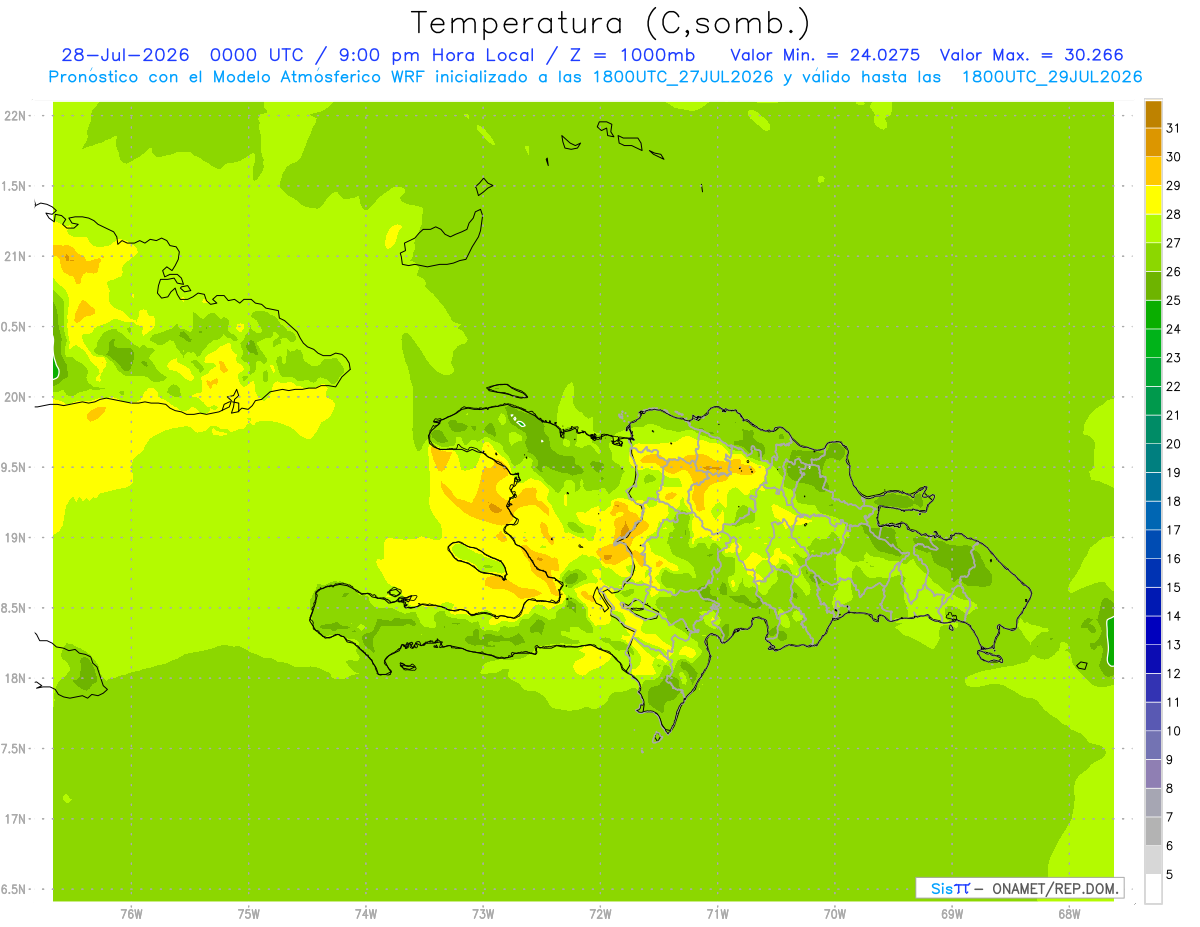Screen dimensions: 1200x927
Task: Click the ONAMET/REP.DOM. credit label
Action: [x=1054, y=888]
